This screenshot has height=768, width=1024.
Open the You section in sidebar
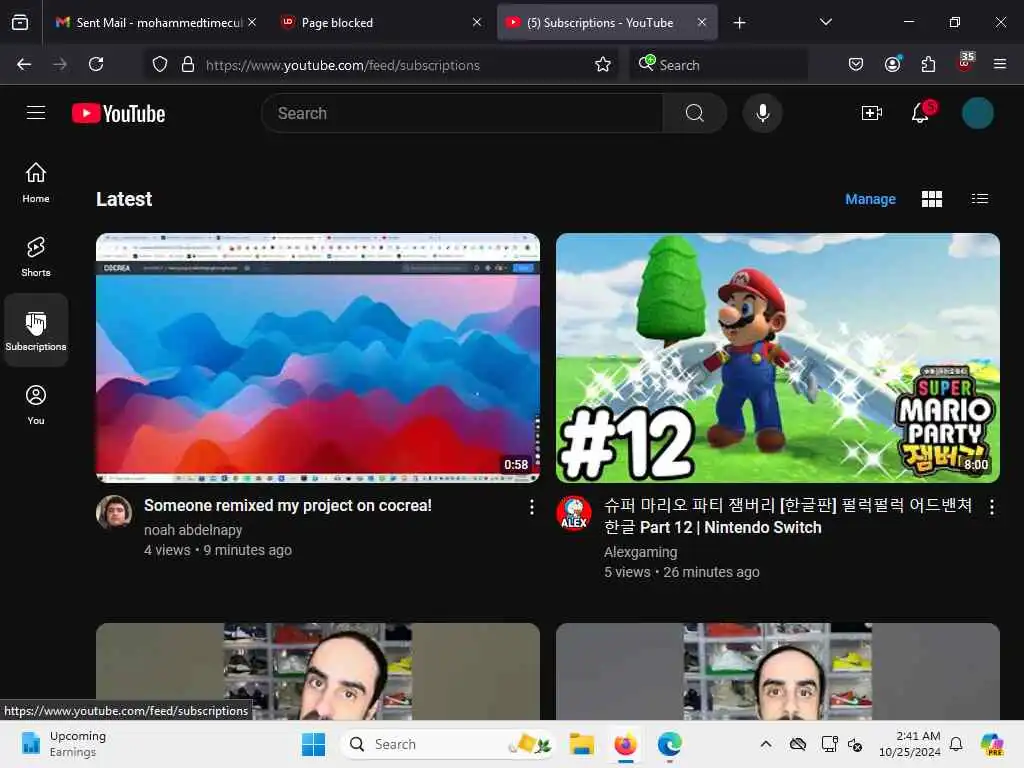[36, 404]
